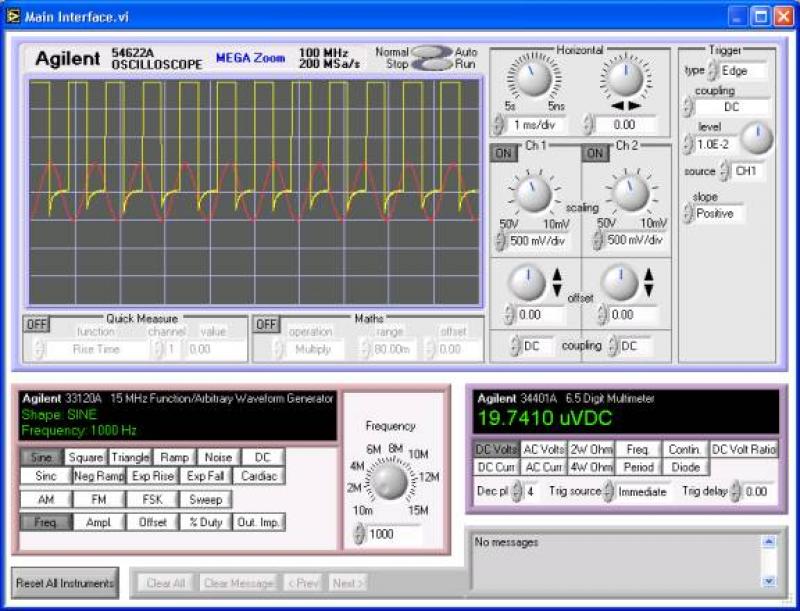The width and height of the screenshot is (800, 611).
Task: Step the trigger source CH1 selector
Action: click(x=724, y=171)
